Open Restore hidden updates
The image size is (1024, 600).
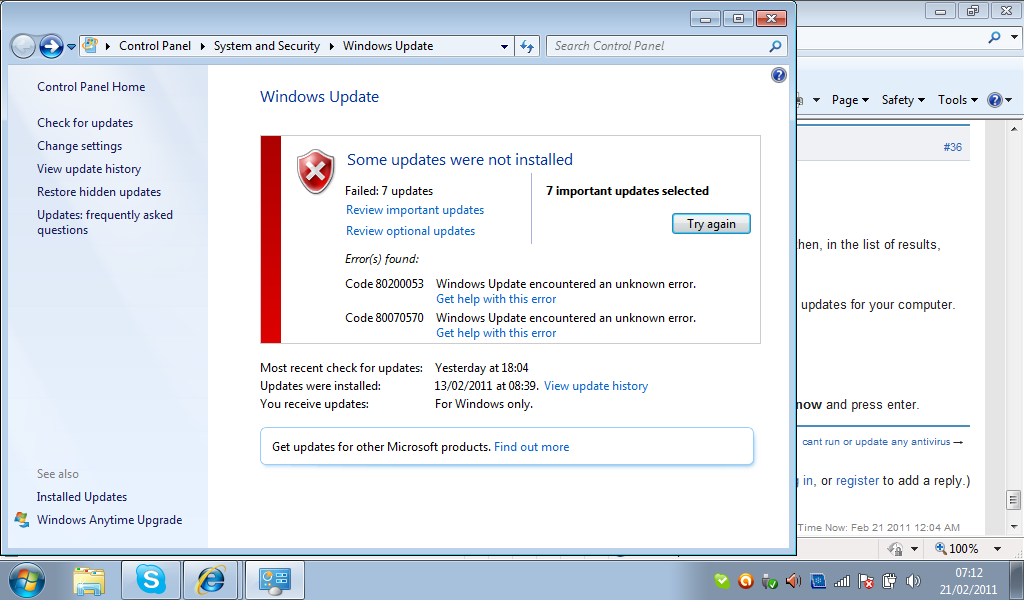coord(99,192)
